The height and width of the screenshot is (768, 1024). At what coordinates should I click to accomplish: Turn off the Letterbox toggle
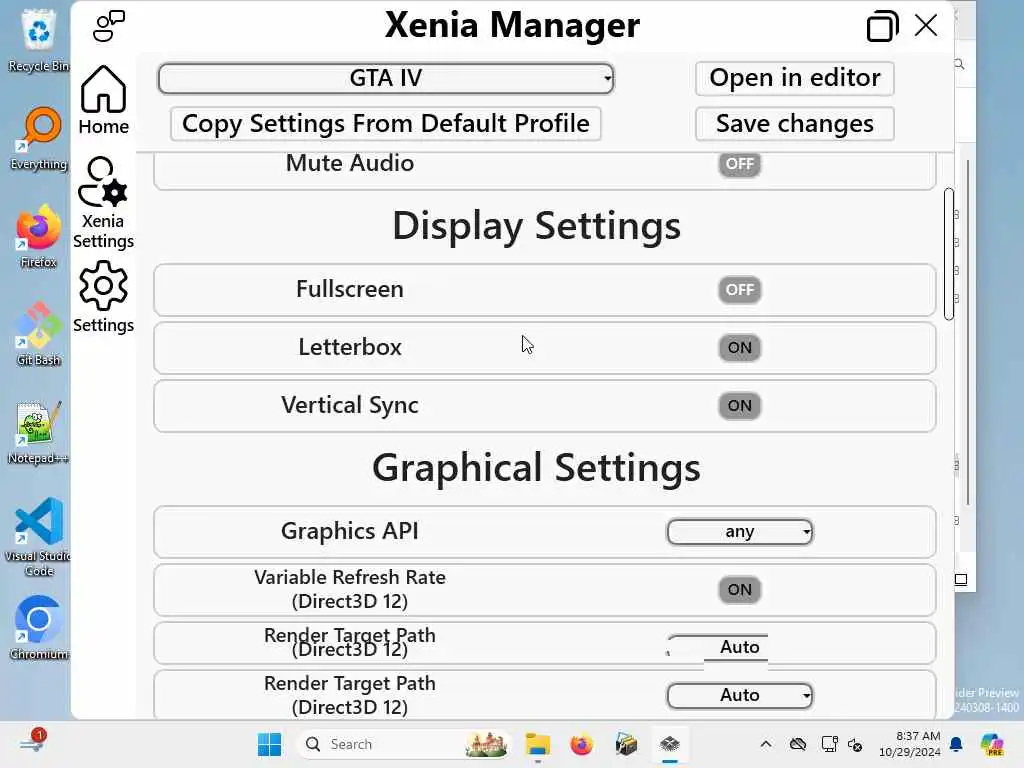[739, 348]
